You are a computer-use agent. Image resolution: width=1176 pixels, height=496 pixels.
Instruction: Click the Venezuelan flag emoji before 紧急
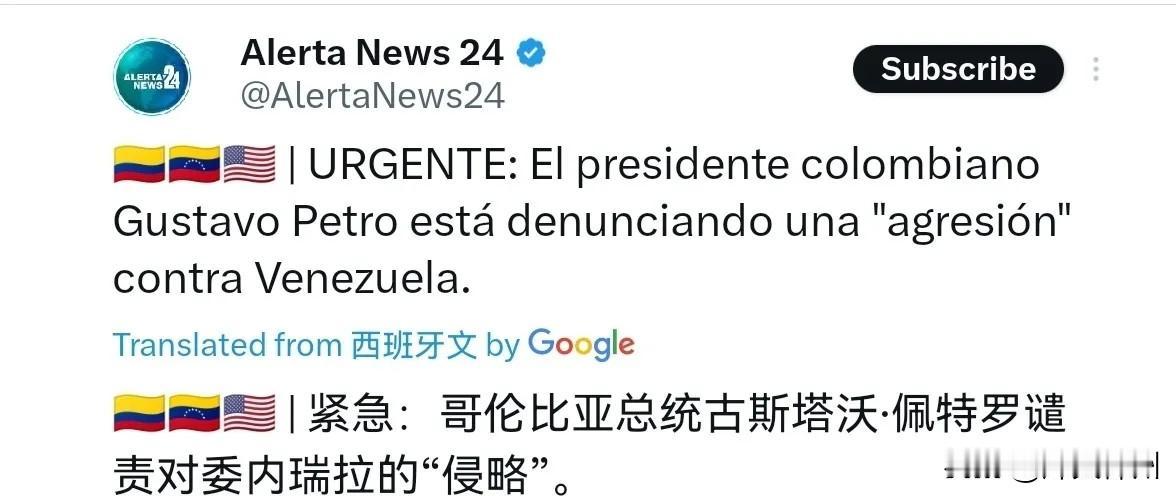(x=194, y=414)
